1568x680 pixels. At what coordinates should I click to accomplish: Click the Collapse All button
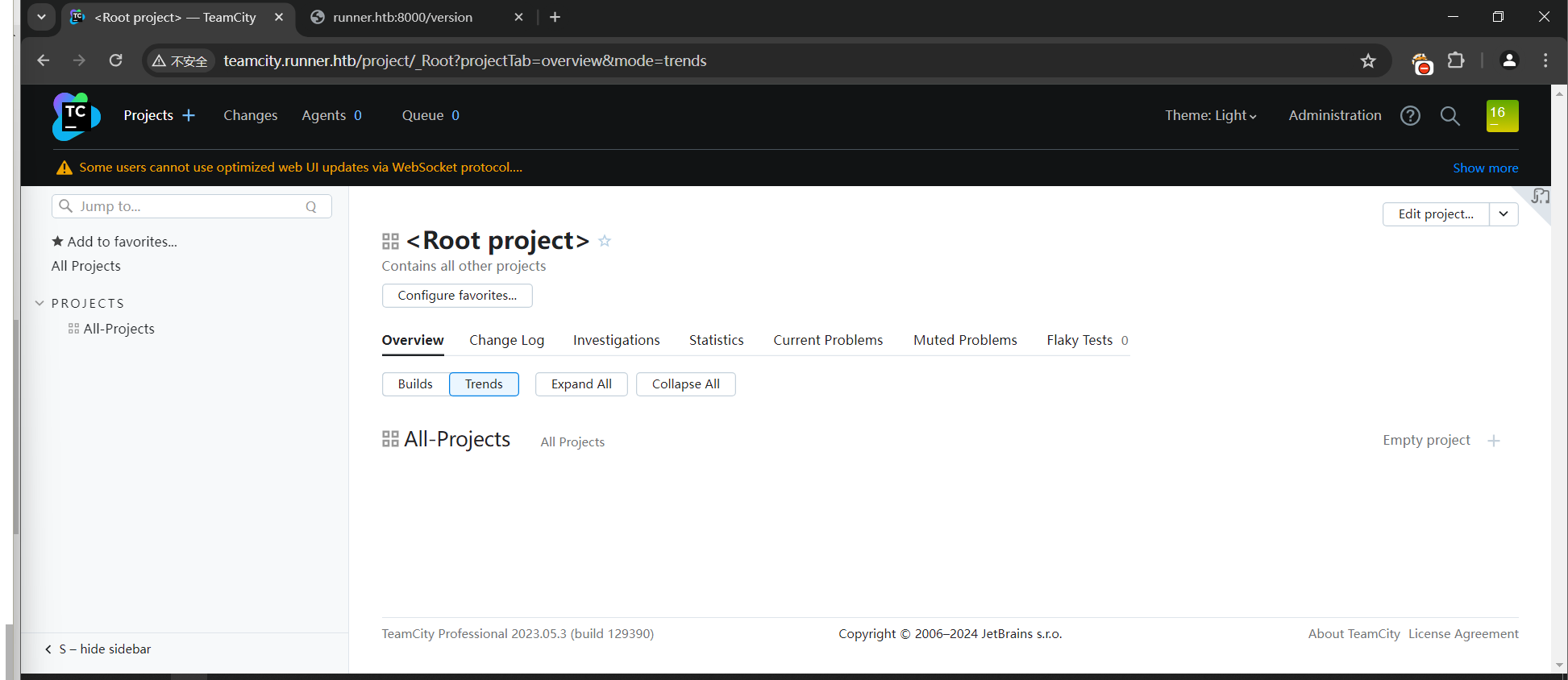coord(685,384)
